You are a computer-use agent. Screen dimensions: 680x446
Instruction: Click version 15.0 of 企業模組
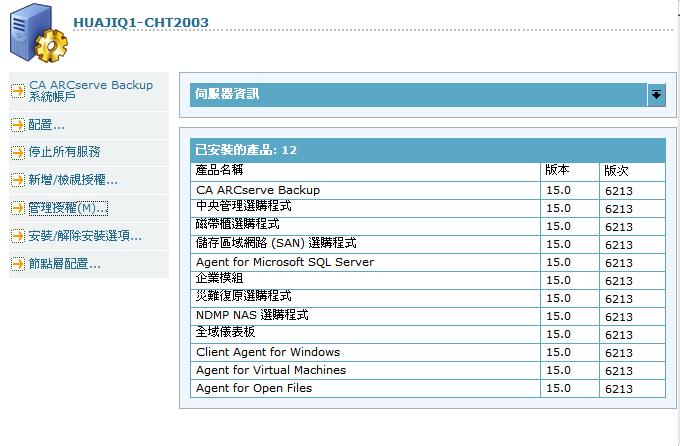click(x=559, y=280)
